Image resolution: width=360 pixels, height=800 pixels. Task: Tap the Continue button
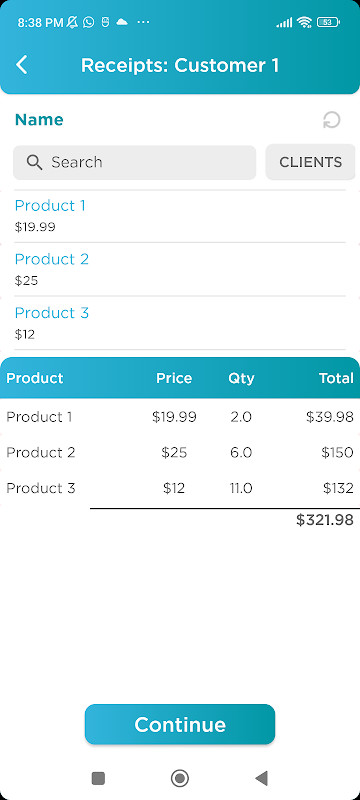coord(179,724)
